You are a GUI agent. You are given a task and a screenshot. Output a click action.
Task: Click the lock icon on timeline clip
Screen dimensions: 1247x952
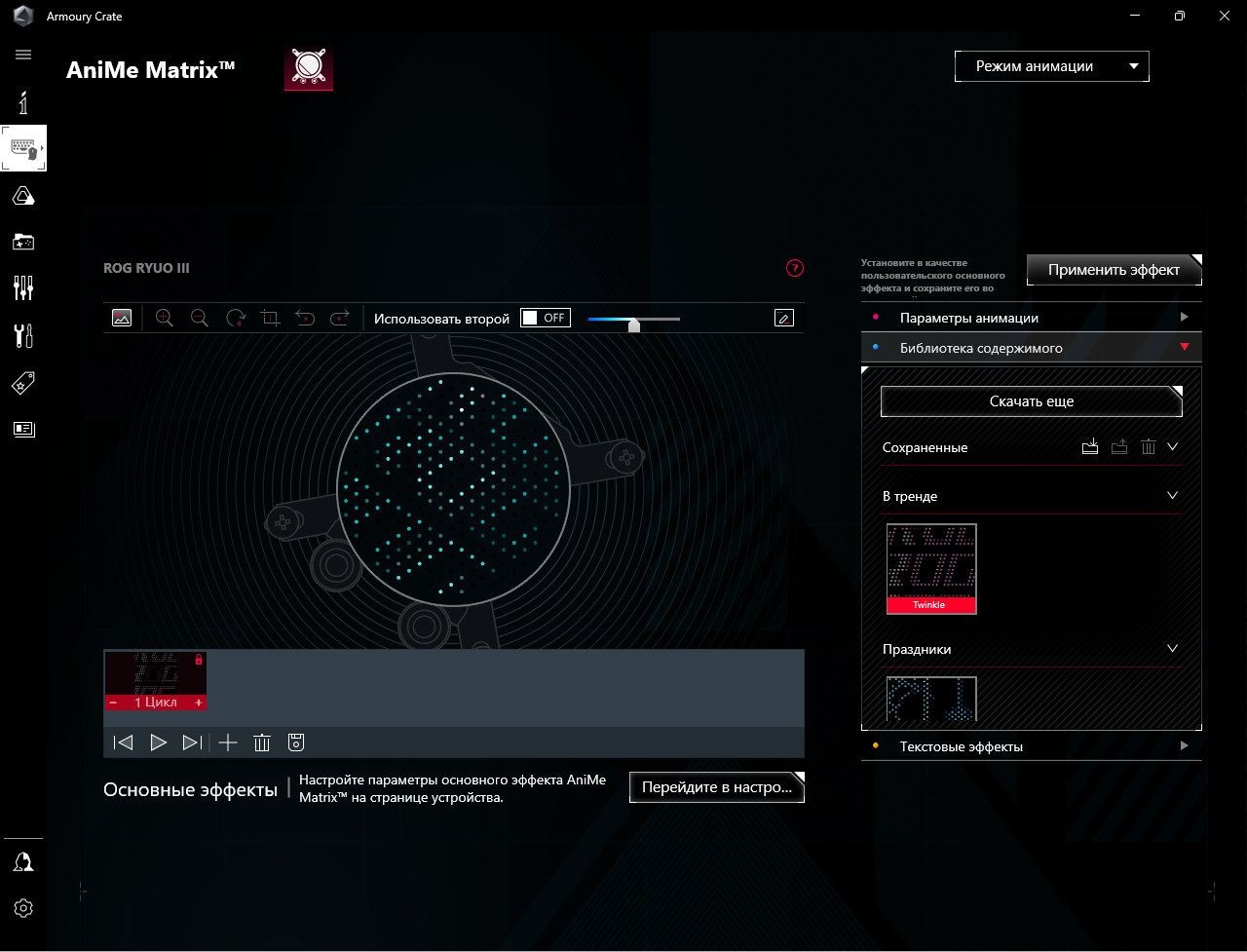(199, 660)
